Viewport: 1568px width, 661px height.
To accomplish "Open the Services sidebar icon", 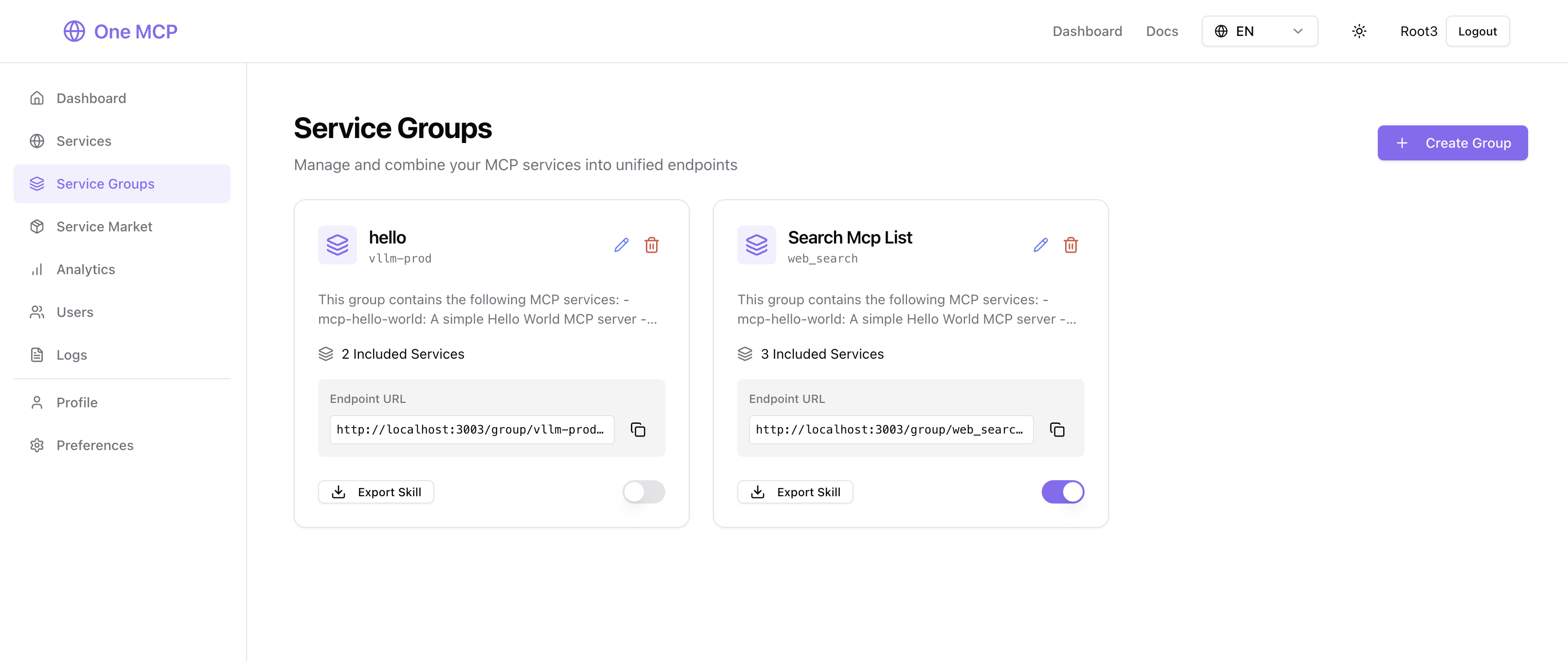I will point(37,140).
